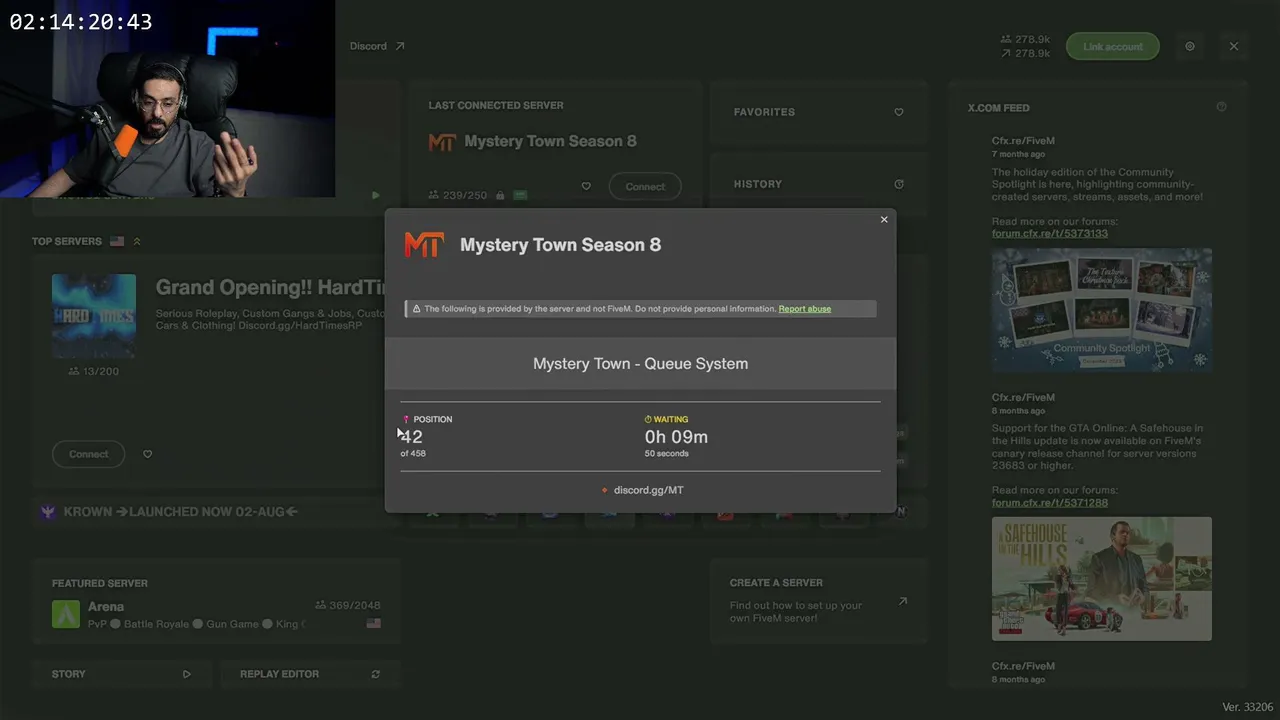Connect to the Grand Opening HardTimes server
The image size is (1280, 720).
click(88, 454)
